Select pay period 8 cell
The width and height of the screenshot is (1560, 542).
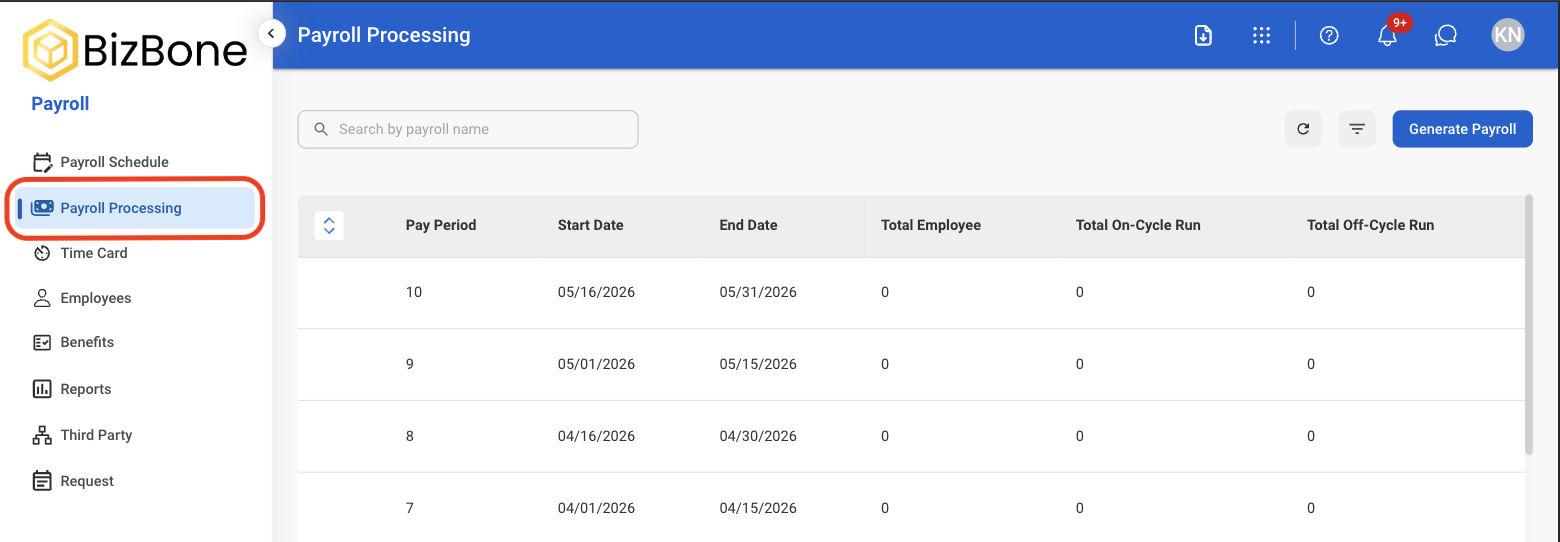coord(410,436)
